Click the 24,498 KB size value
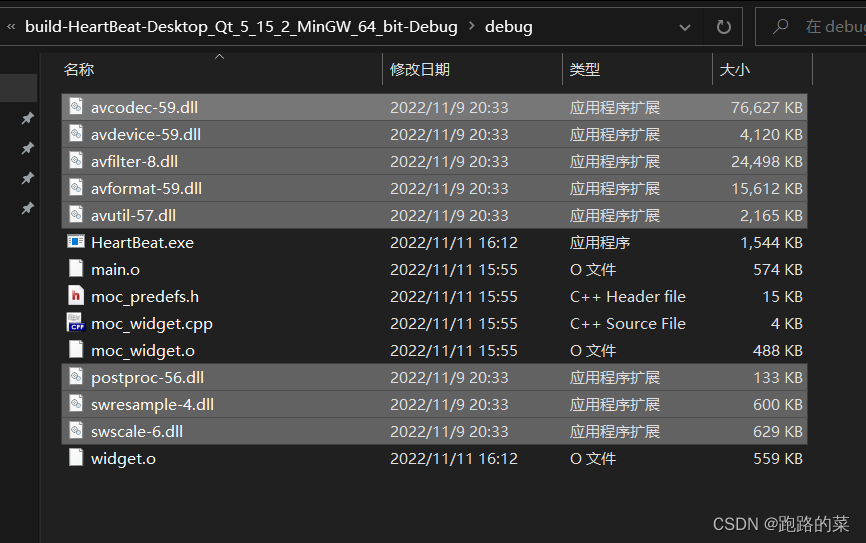This screenshot has height=543, width=866. 767,161
